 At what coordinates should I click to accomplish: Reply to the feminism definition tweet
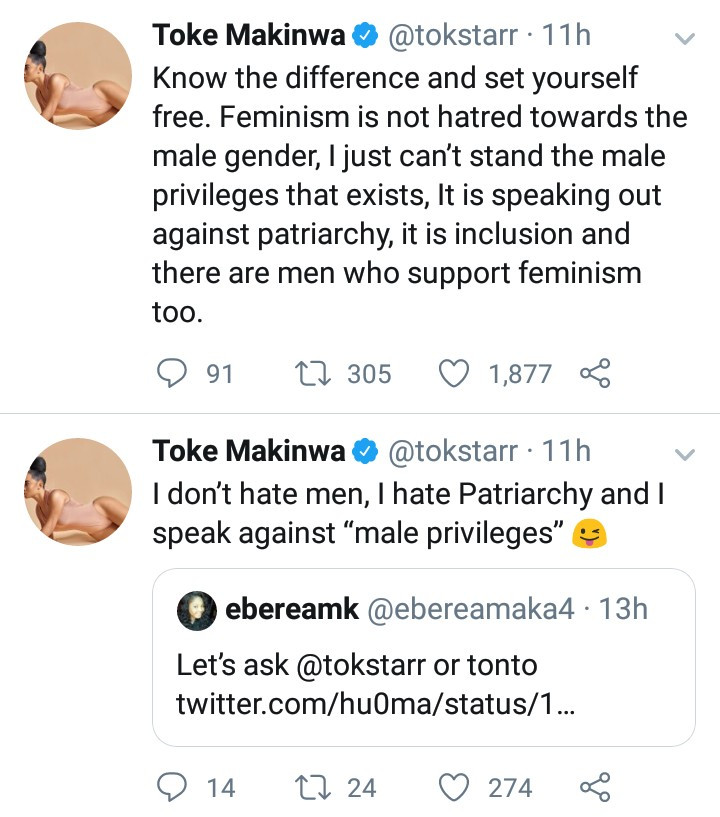pyautogui.click(x=175, y=374)
